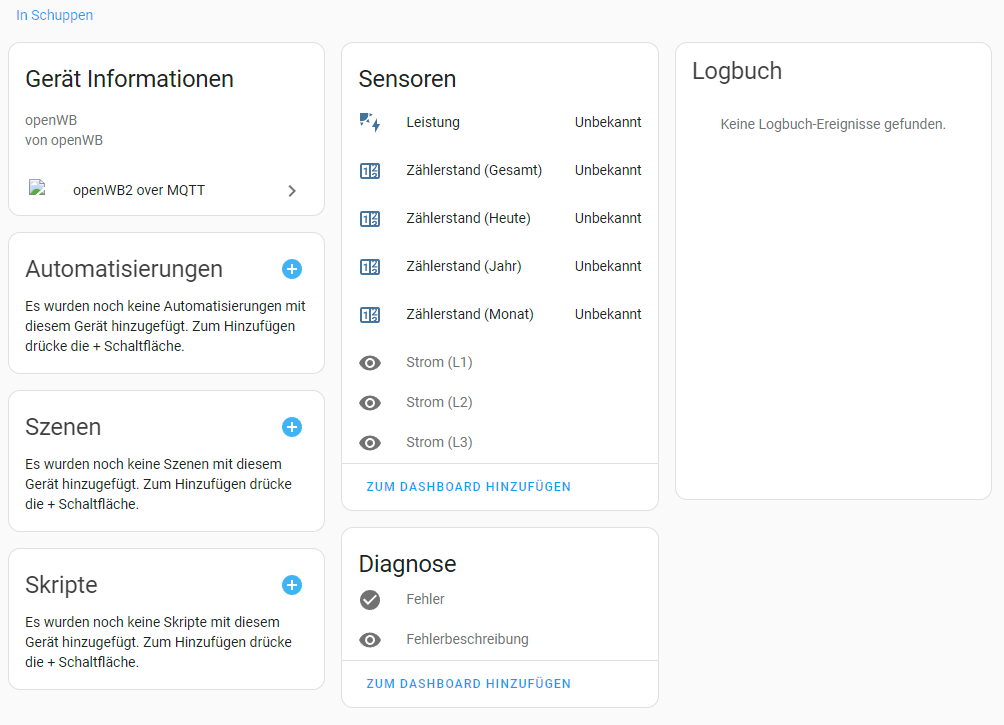Open the In Schuppen area link
This screenshot has width=1004, height=725.
point(54,16)
